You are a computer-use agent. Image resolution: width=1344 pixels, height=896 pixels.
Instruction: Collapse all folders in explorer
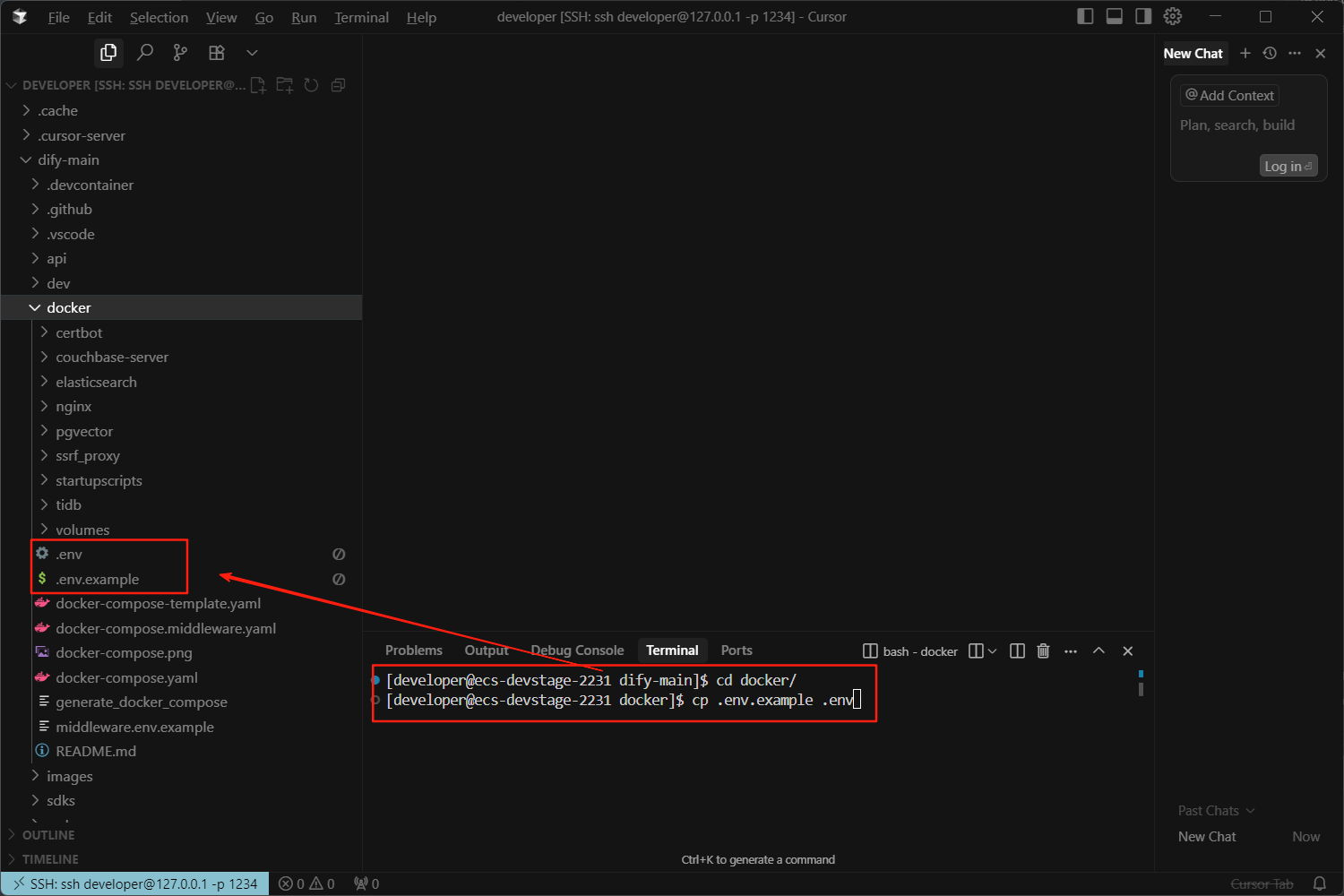(338, 85)
